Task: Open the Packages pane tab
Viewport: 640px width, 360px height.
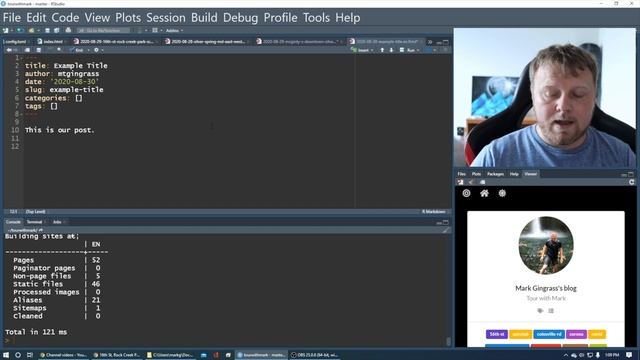Action: coord(495,174)
